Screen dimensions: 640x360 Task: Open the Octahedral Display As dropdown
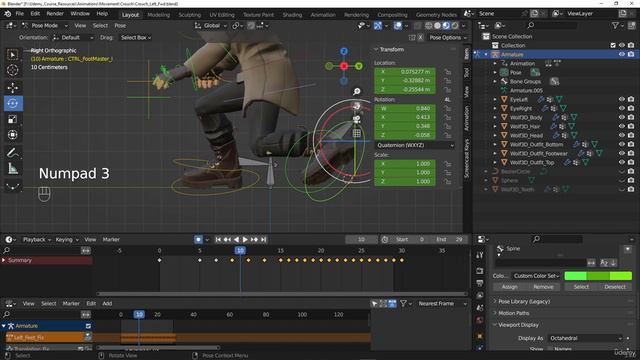[586, 338]
